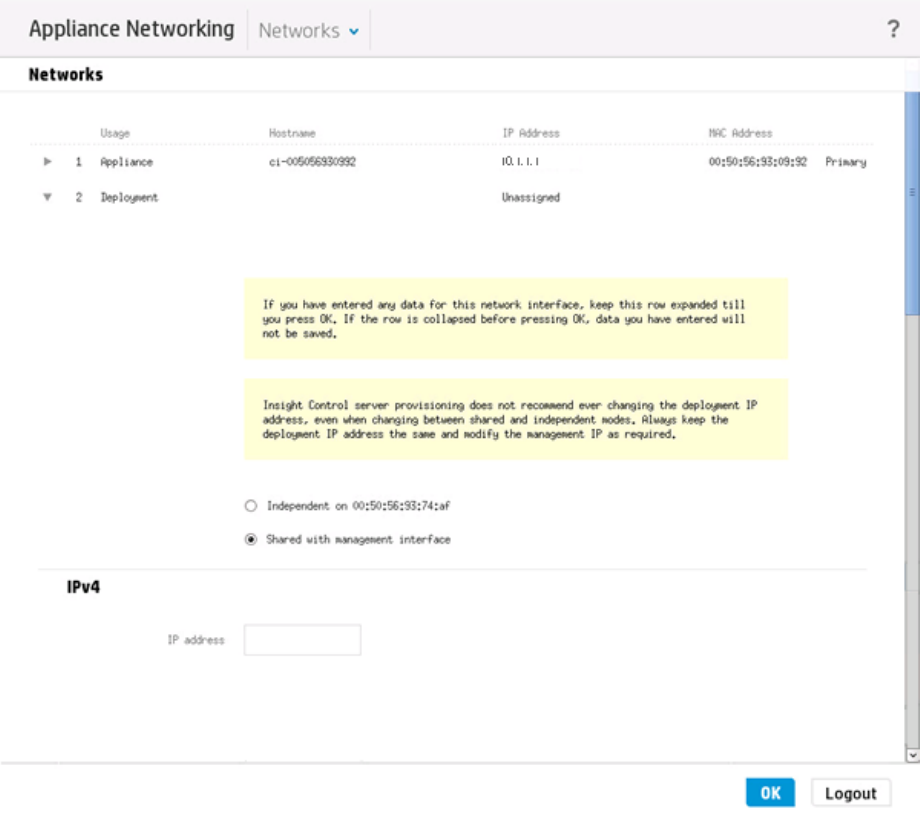Click hostname ci-005056930992 in Appliance row
920x814 pixels.
(x=312, y=162)
